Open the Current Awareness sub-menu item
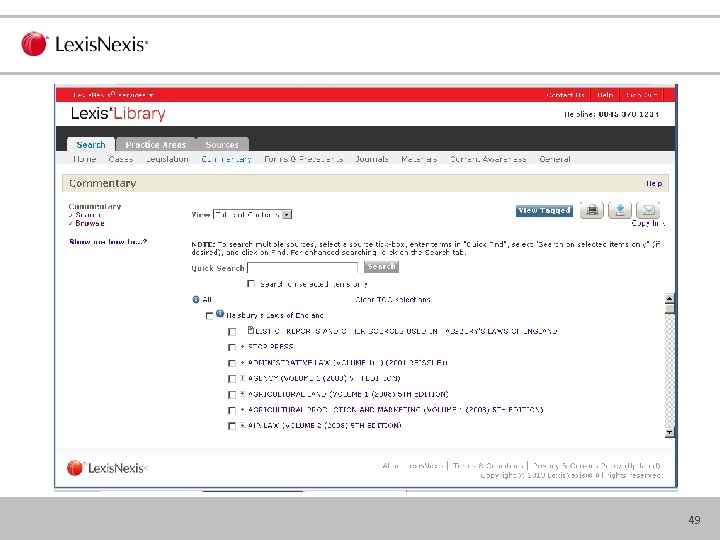This screenshot has height=540, width=720. 488,159
